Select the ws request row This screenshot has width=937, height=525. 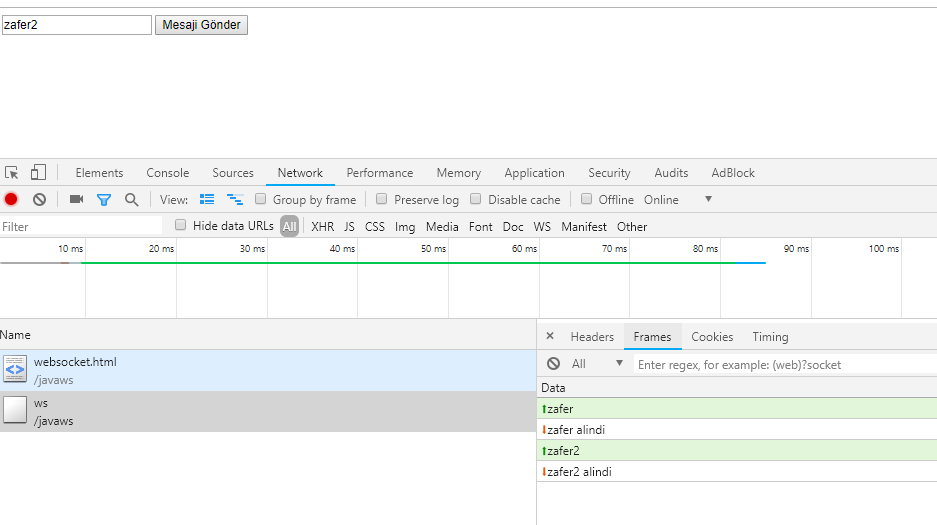click(268, 412)
